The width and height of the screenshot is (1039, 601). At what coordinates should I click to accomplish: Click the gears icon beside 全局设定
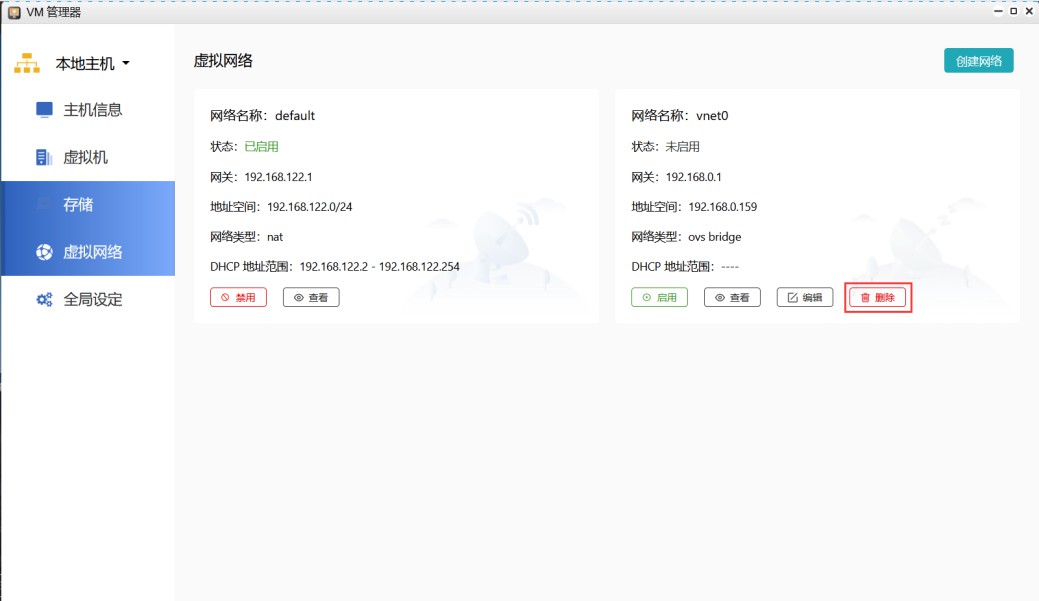point(44,299)
